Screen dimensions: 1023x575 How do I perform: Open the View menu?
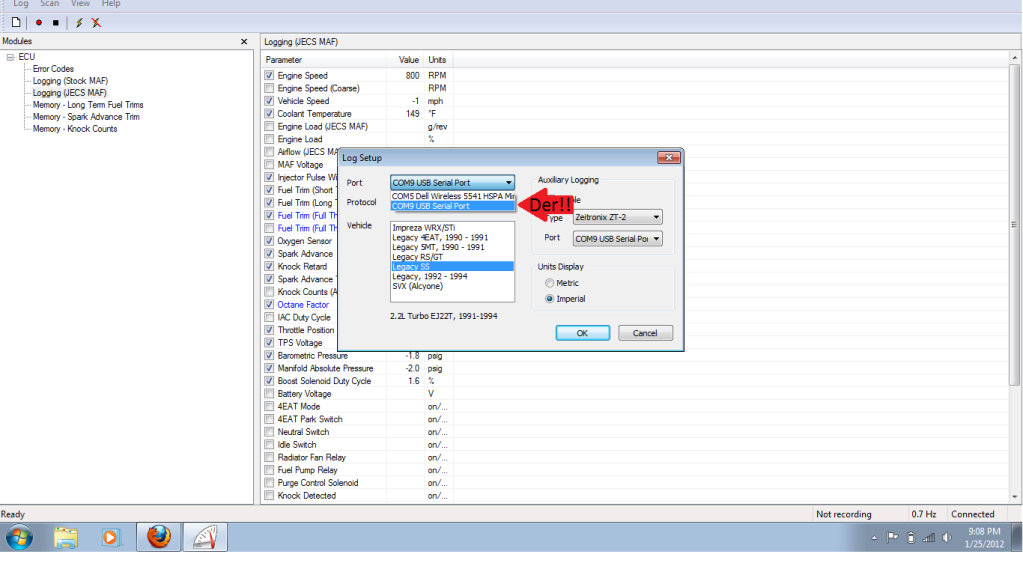pyautogui.click(x=80, y=4)
